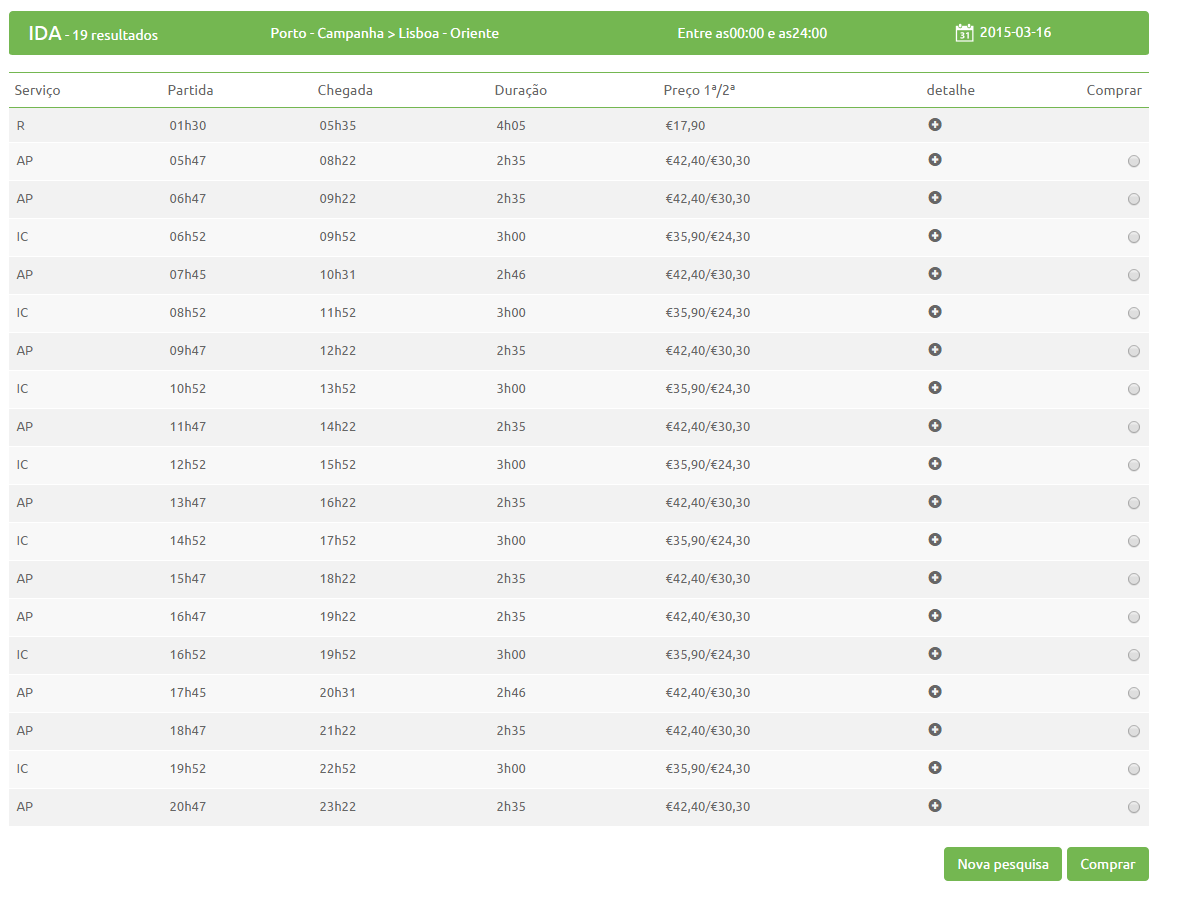This screenshot has width=1183, height=899.
Task: Click the IDA - 19 resultados heading
Action: pos(94,34)
